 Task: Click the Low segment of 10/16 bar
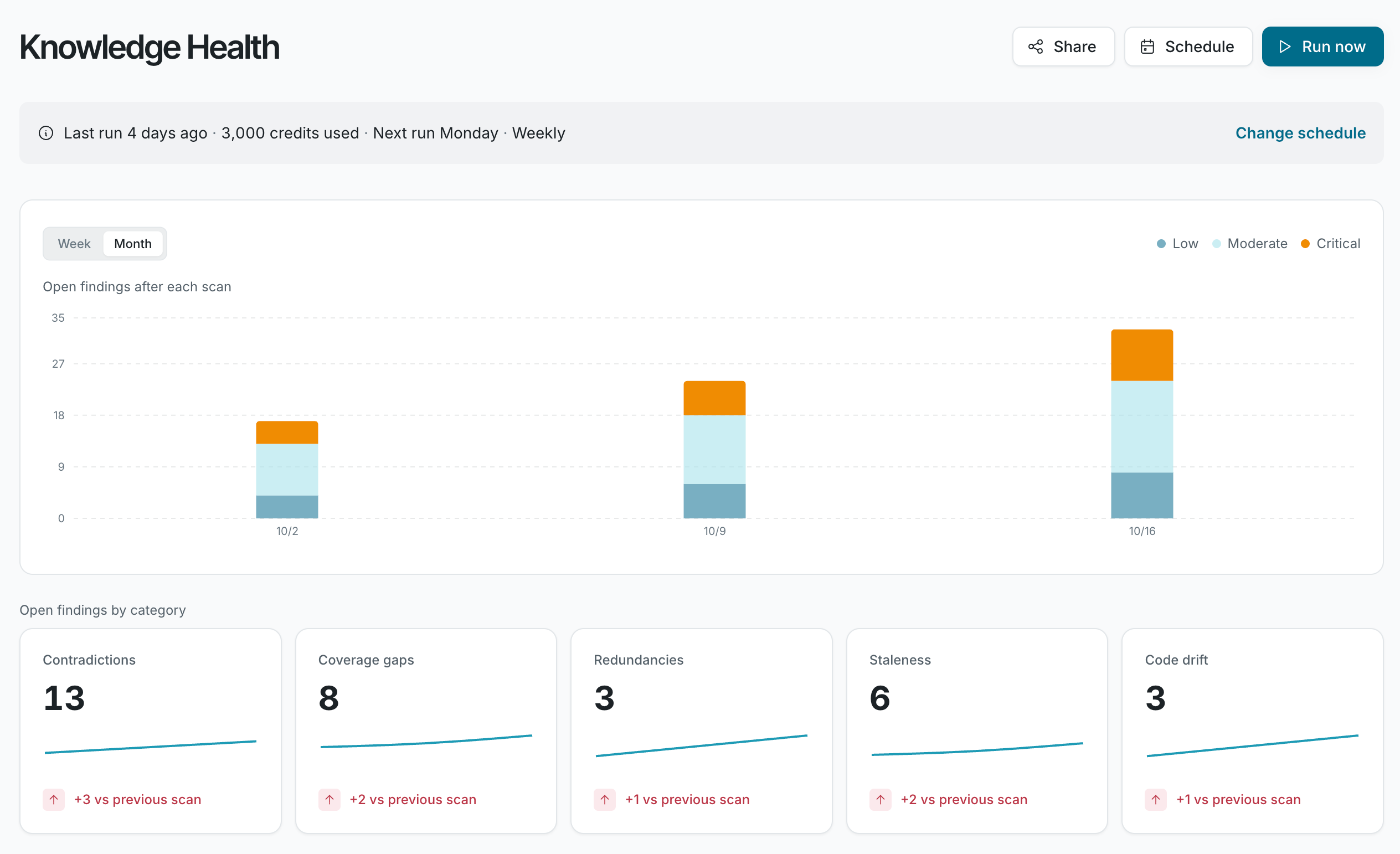(x=1142, y=496)
